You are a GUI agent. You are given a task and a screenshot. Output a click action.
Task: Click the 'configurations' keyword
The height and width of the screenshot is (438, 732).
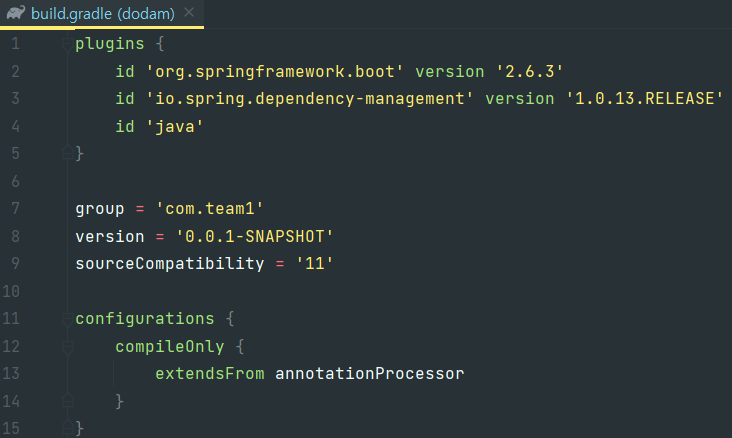145,319
